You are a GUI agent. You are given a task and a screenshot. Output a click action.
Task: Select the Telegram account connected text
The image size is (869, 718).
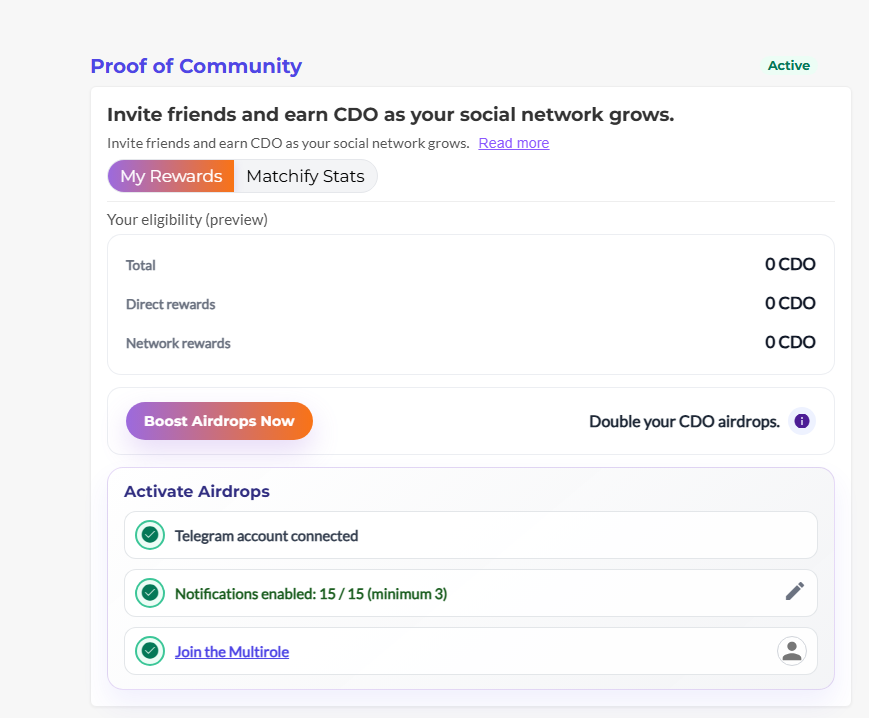click(x=266, y=536)
